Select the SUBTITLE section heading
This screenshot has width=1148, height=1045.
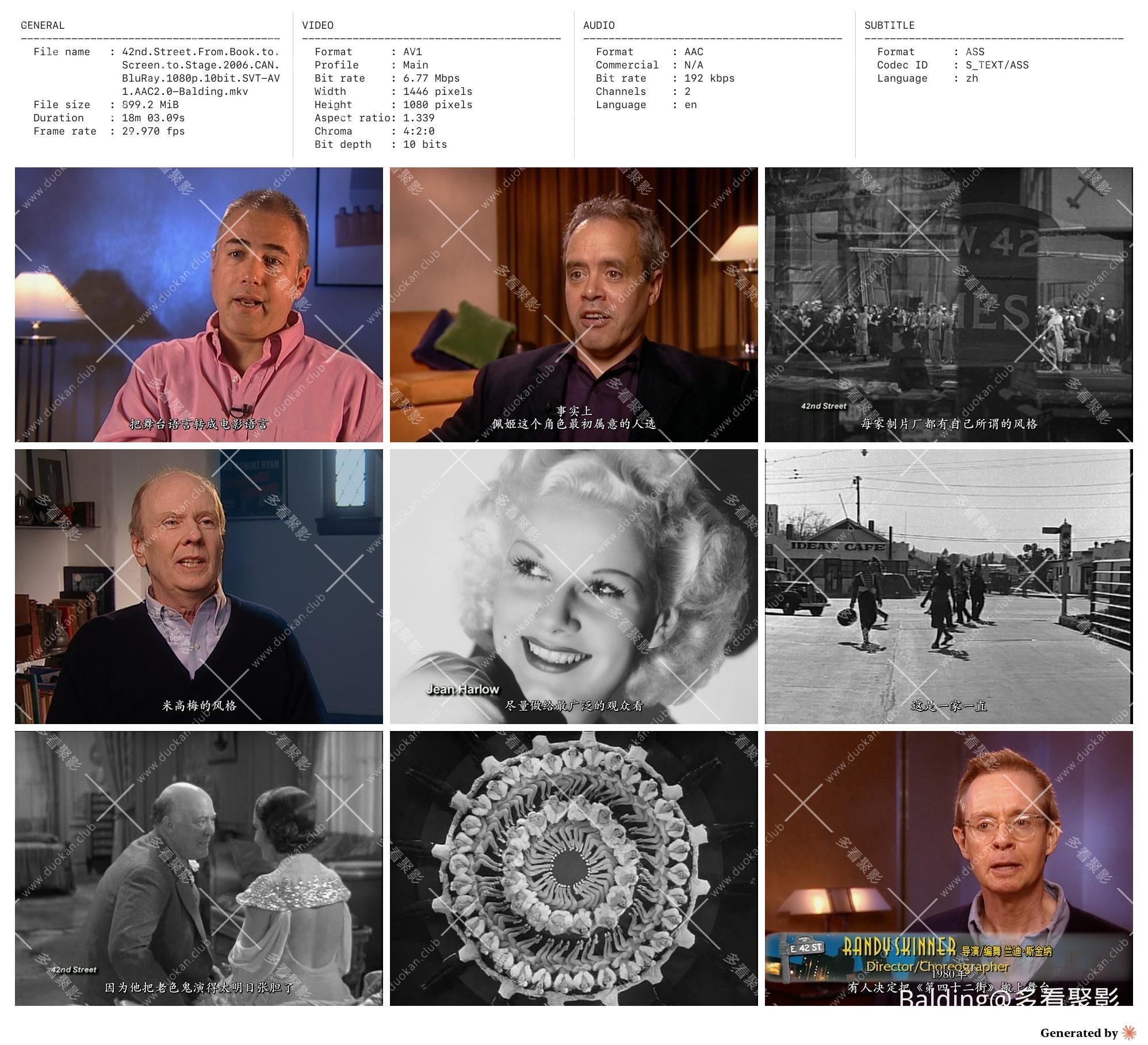(x=889, y=25)
